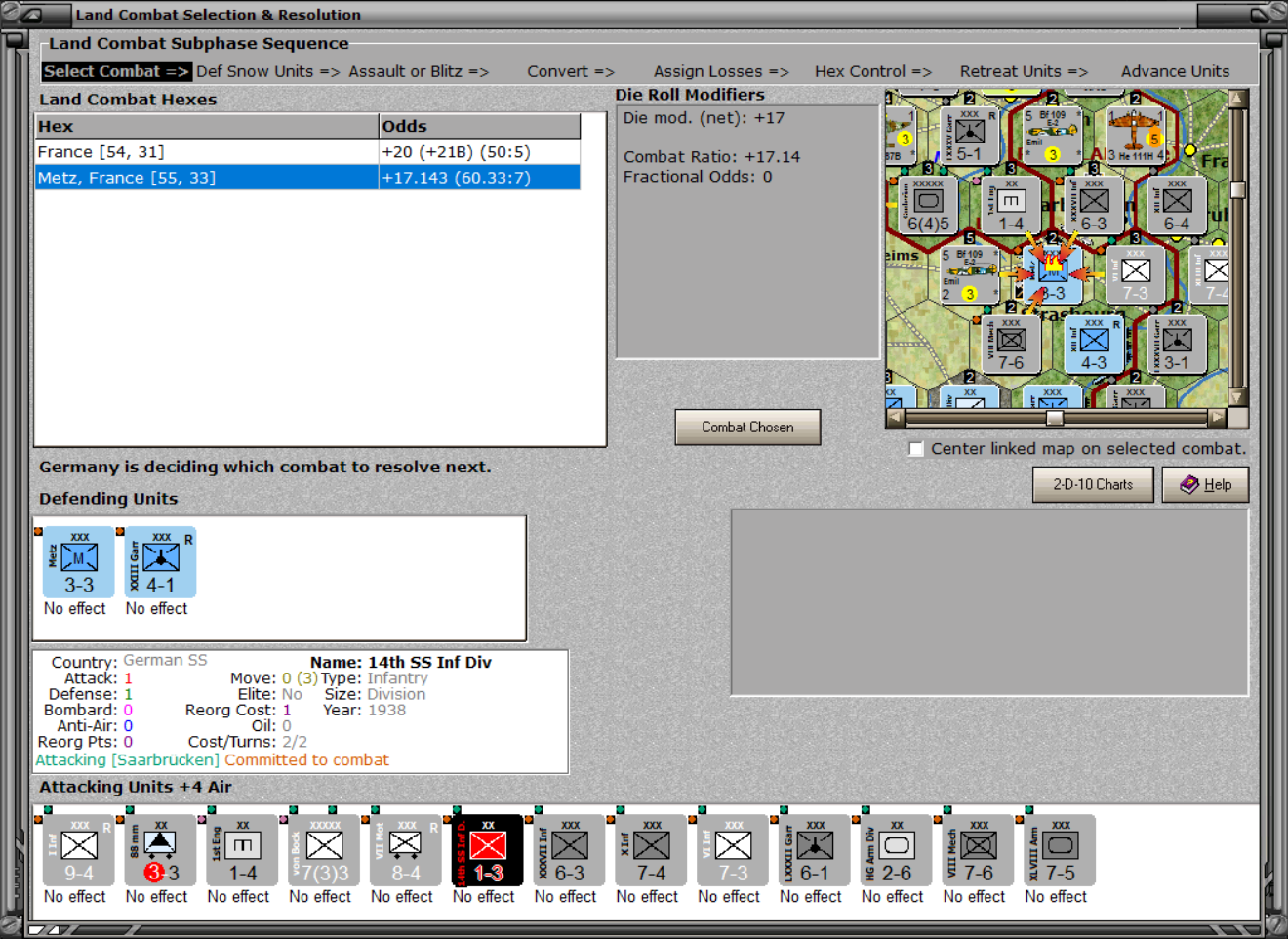Click map vertical scrollbar up arrow
The image size is (1288, 939).
(x=1237, y=99)
